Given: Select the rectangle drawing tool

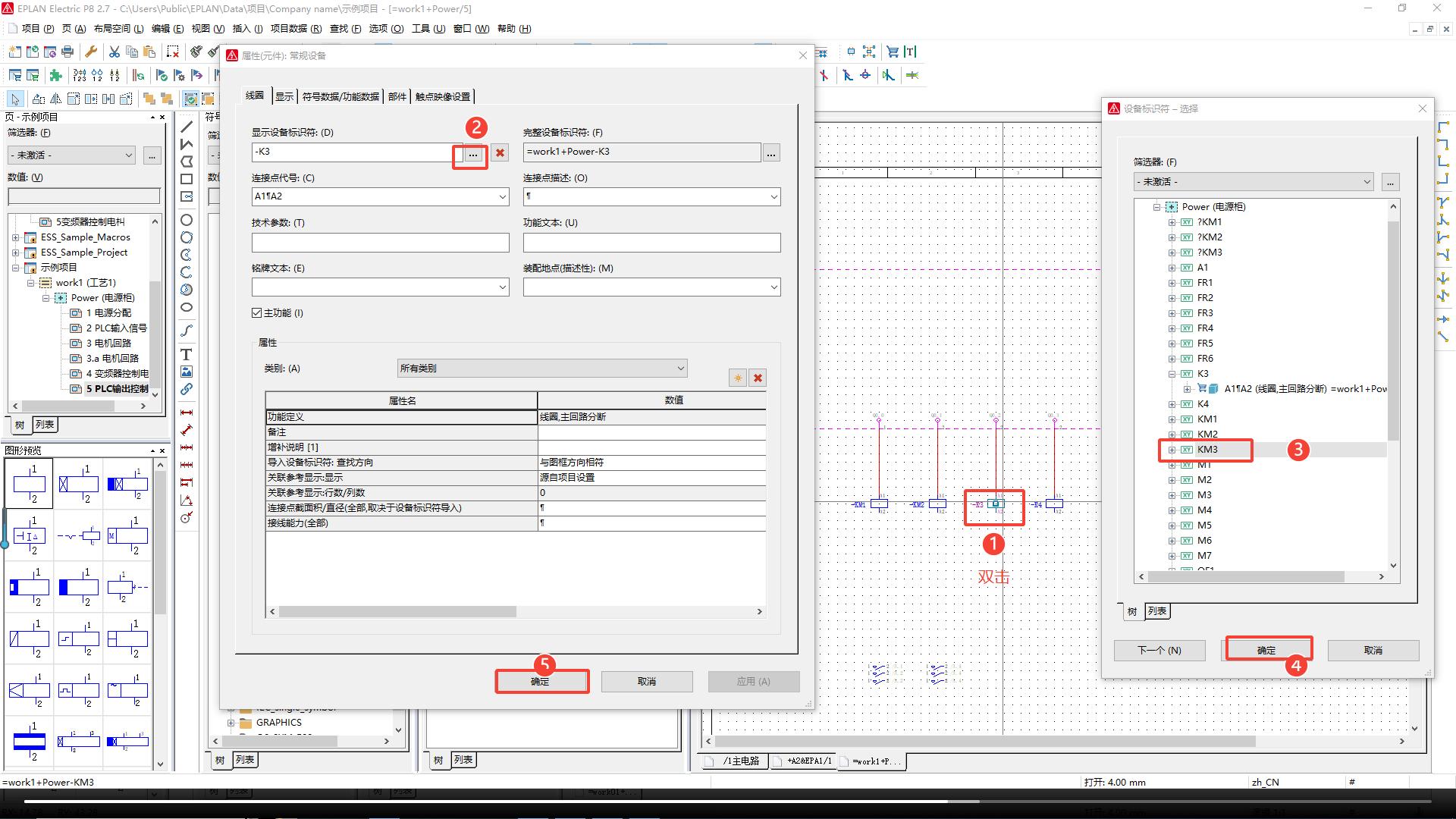Looking at the screenshot, I should pos(186,179).
